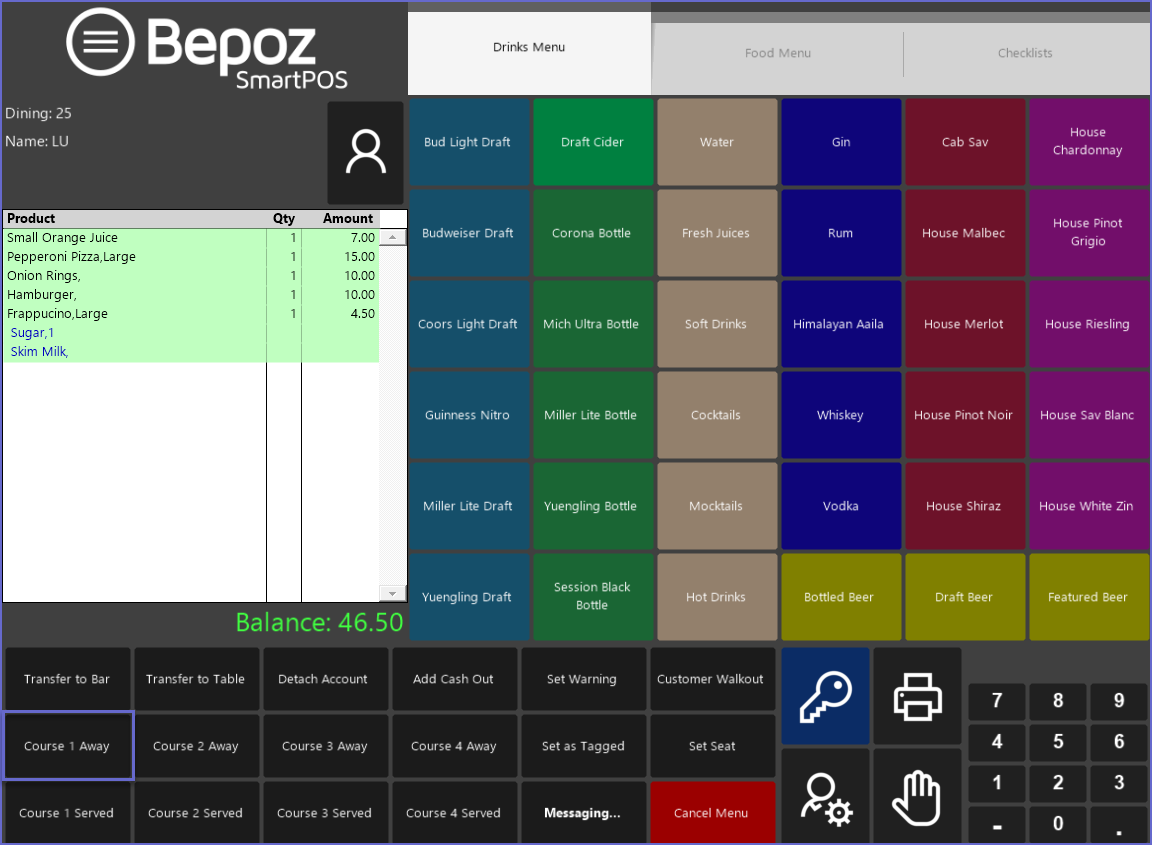Click Set Warning button
The width and height of the screenshot is (1152, 845).
(582, 679)
